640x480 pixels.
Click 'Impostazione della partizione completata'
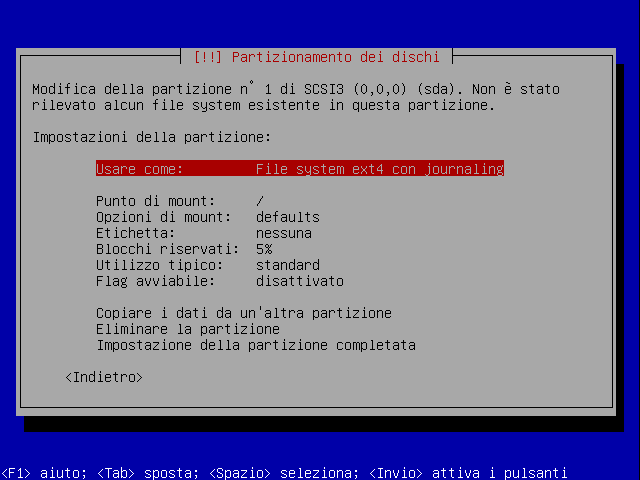point(256,345)
